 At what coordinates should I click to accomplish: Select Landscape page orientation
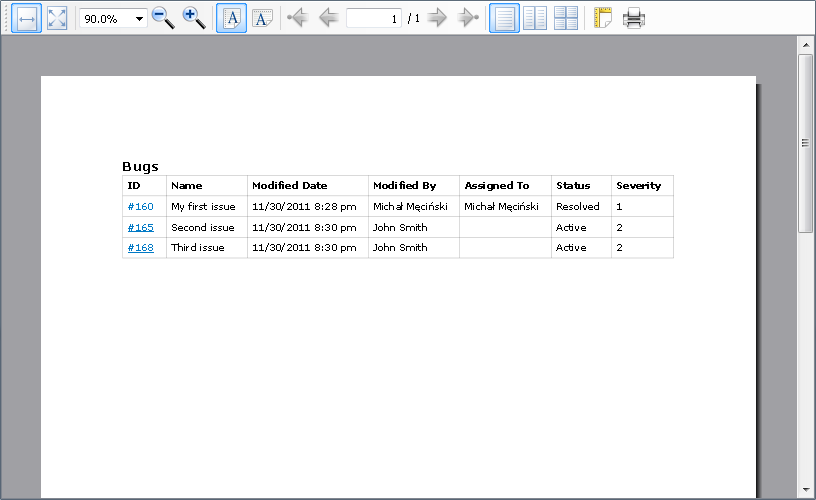tap(262, 18)
